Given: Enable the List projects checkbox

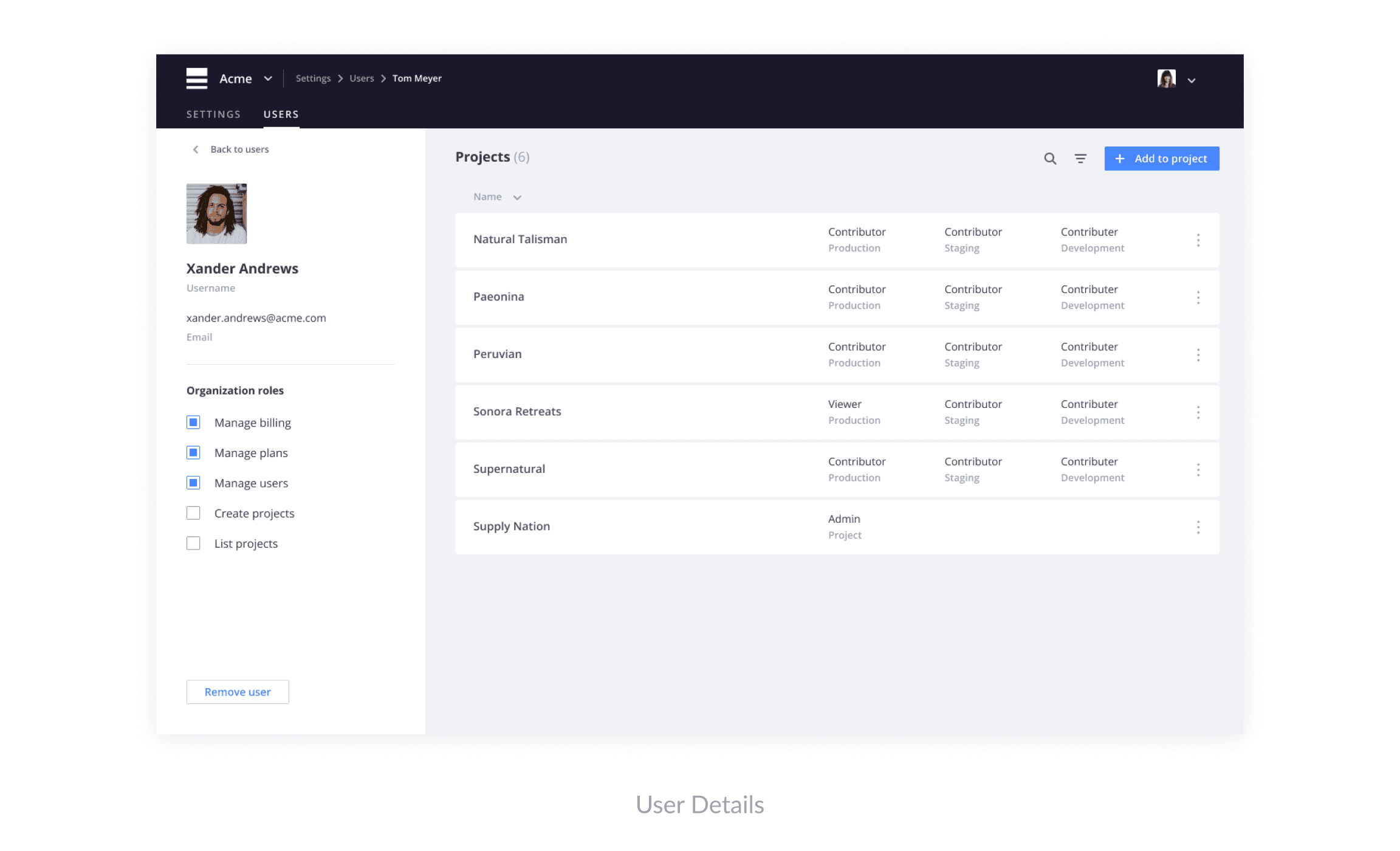Looking at the screenshot, I should pyautogui.click(x=193, y=543).
